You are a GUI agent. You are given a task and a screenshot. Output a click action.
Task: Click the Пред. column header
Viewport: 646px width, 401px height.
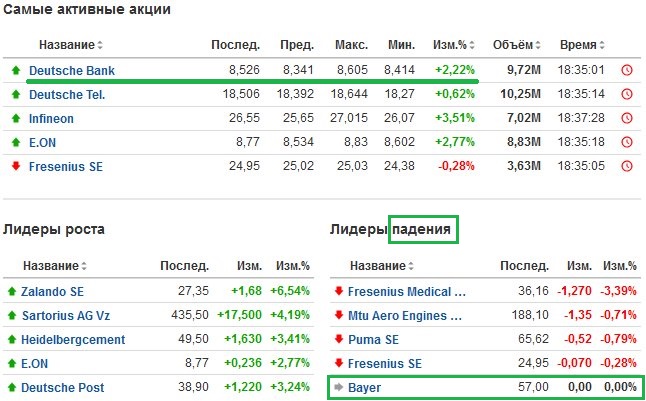click(297, 45)
